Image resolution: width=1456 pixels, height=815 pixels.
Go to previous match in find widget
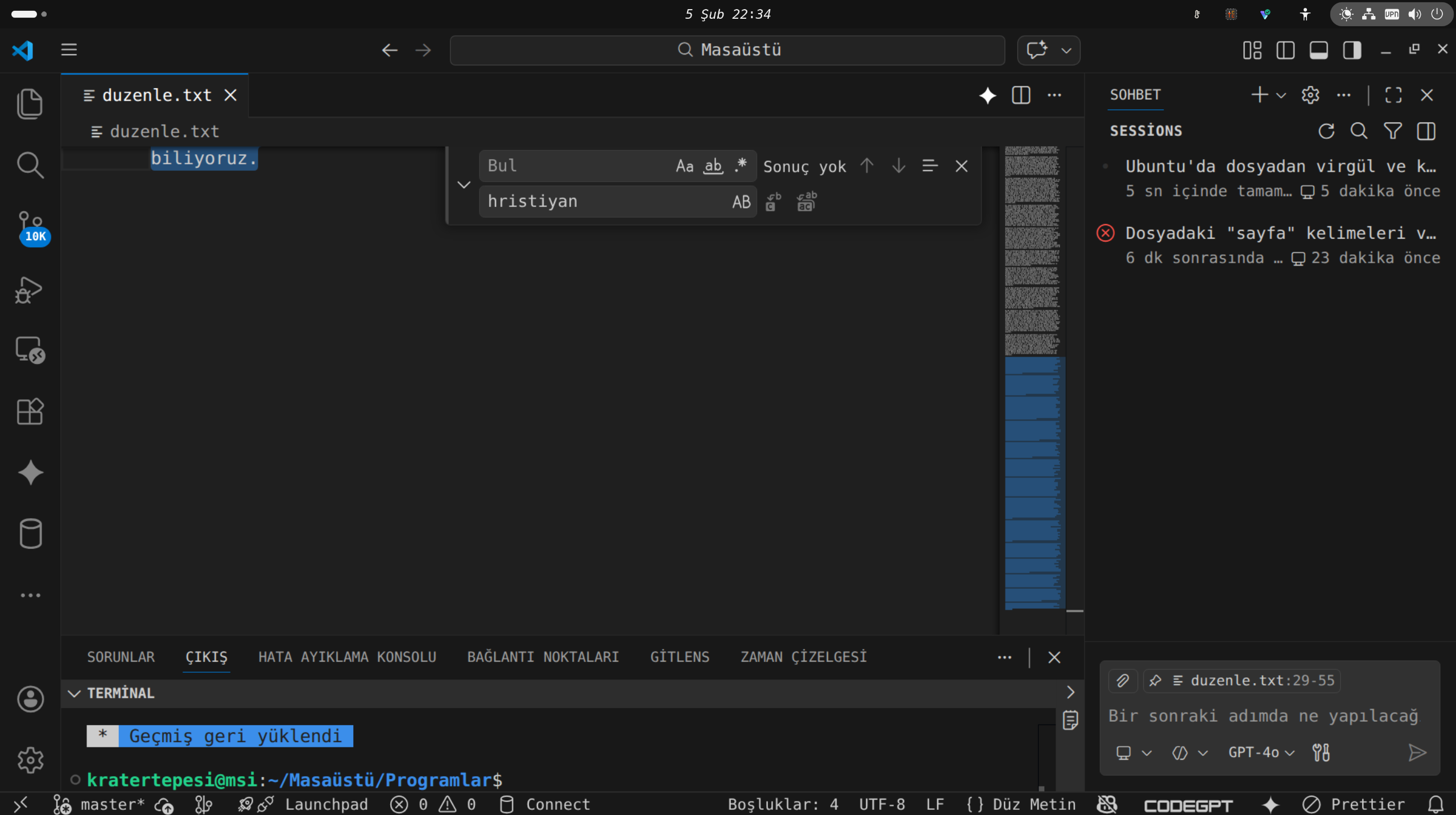(867, 166)
